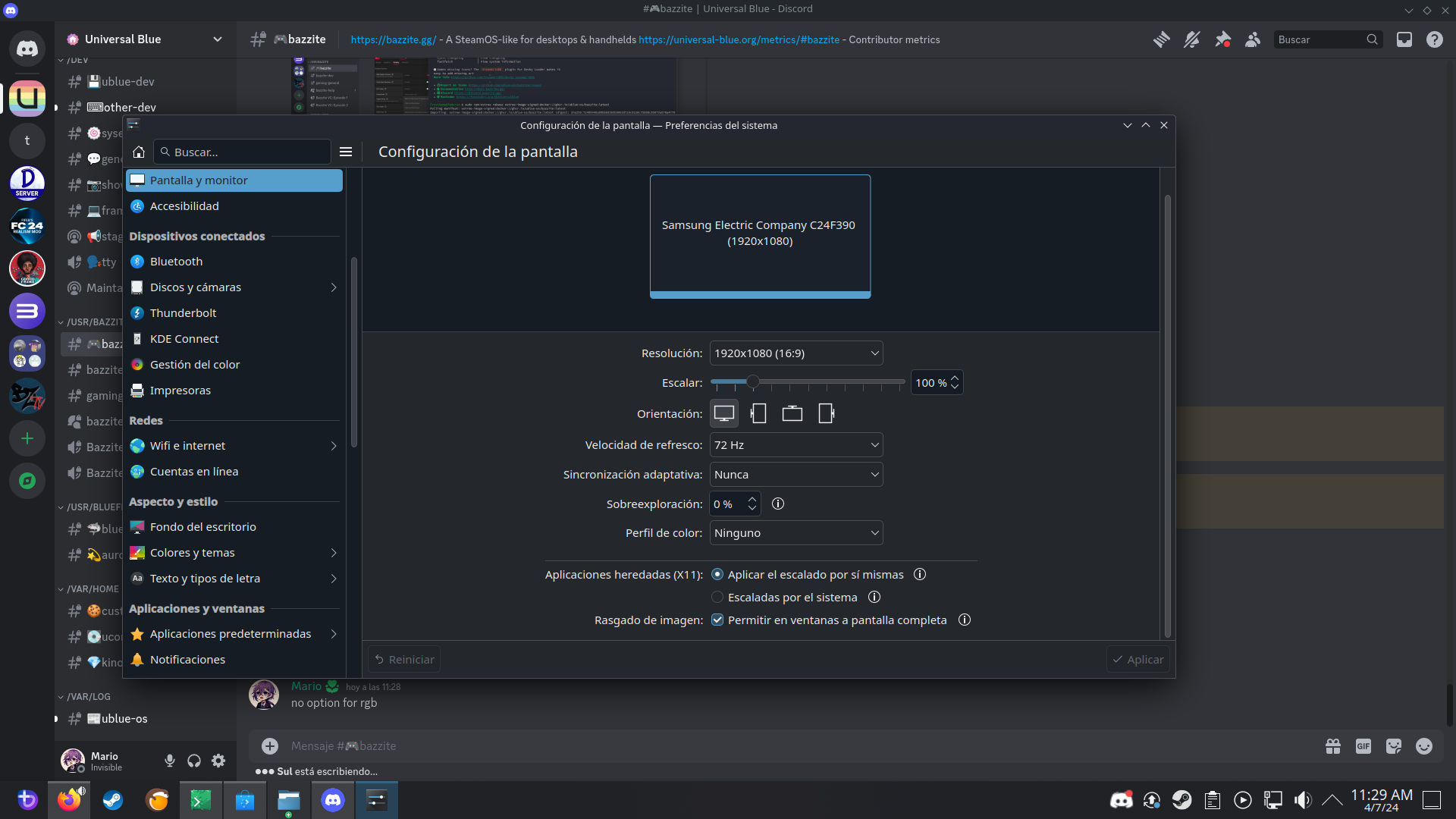Toggle 'Permitir en ventanas a pantalla completa'
The height and width of the screenshot is (819, 1456).
pos(717,620)
